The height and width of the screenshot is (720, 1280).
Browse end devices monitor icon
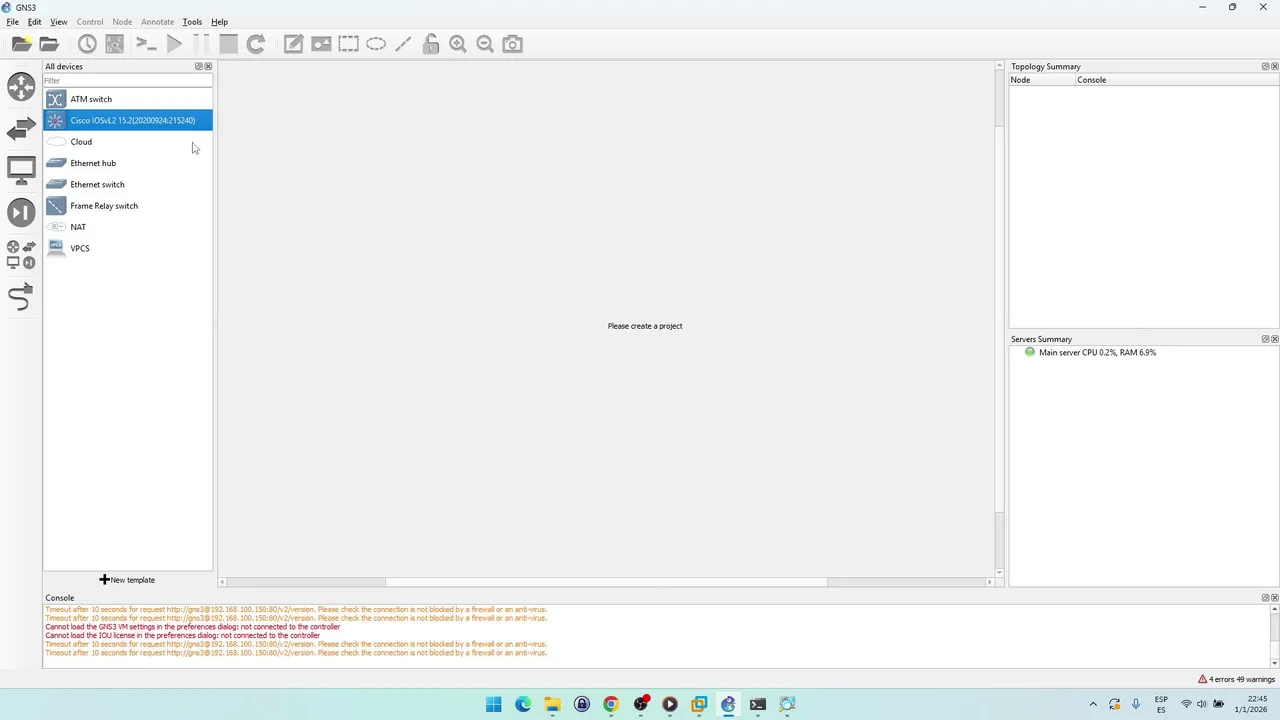coord(21,170)
